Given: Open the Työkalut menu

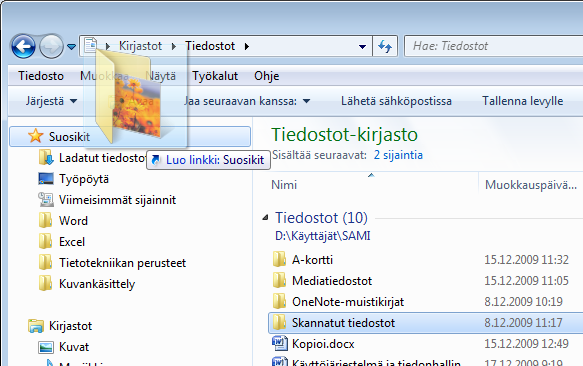Looking at the screenshot, I should [x=215, y=76].
